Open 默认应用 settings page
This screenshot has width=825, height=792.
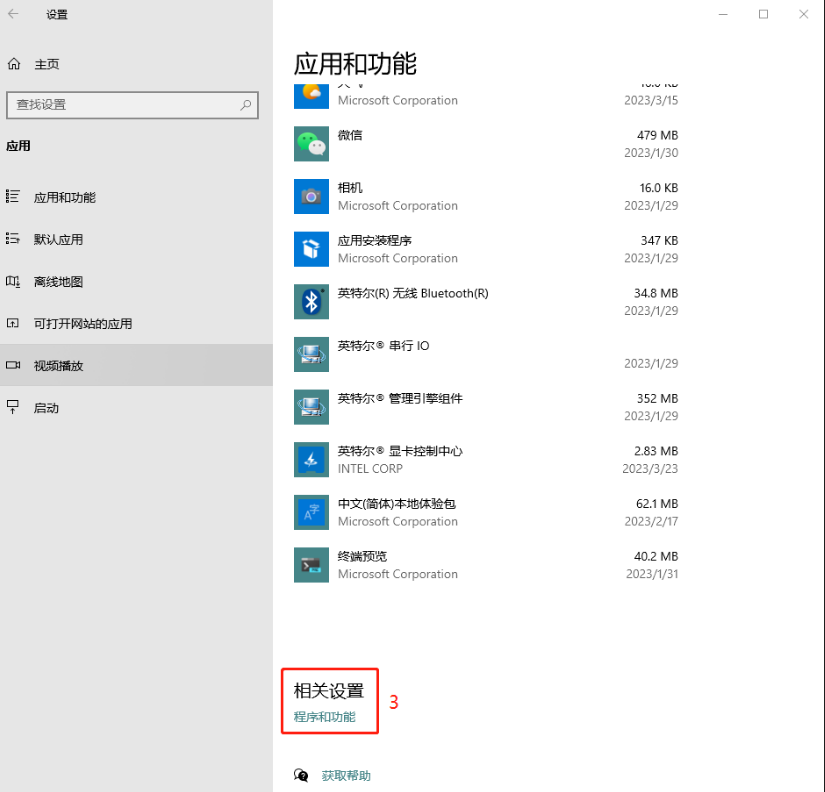58,239
